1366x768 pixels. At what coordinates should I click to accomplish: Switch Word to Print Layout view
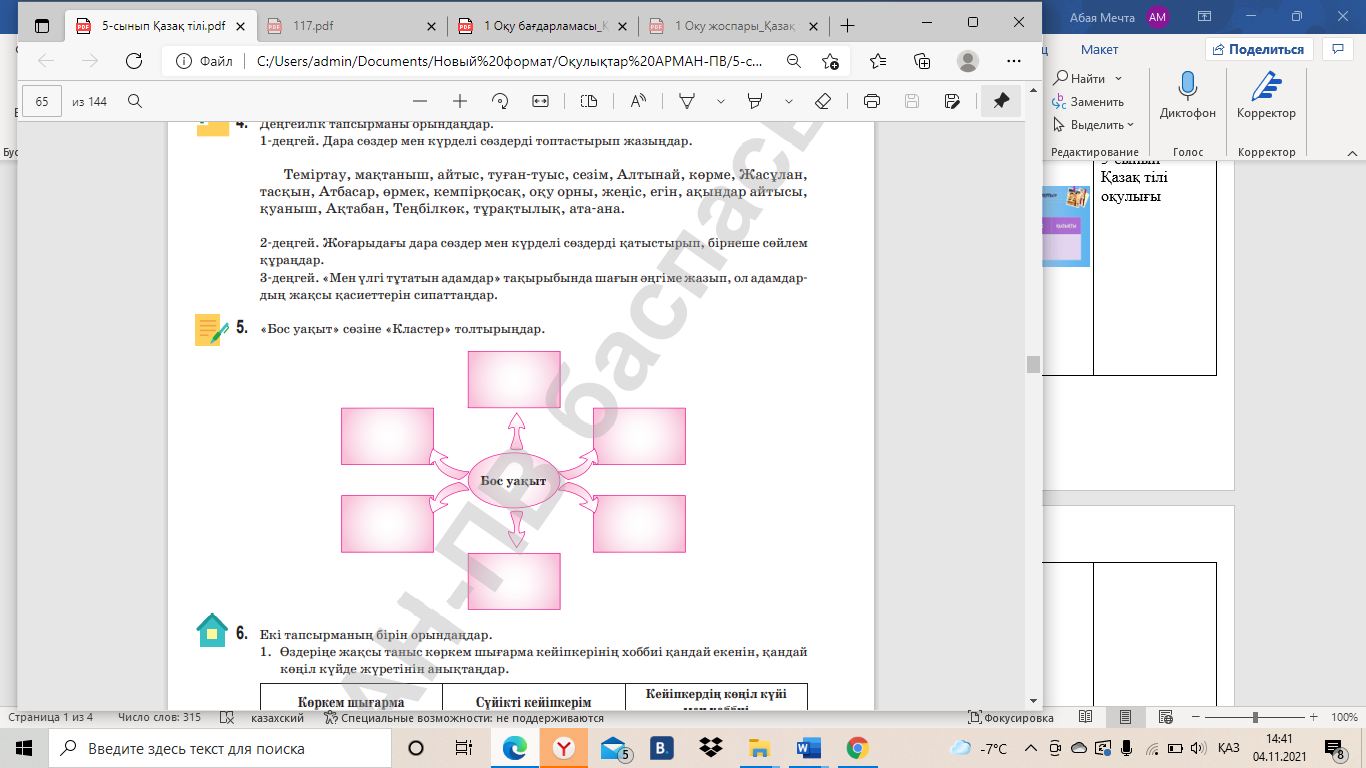[x=1126, y=718]
